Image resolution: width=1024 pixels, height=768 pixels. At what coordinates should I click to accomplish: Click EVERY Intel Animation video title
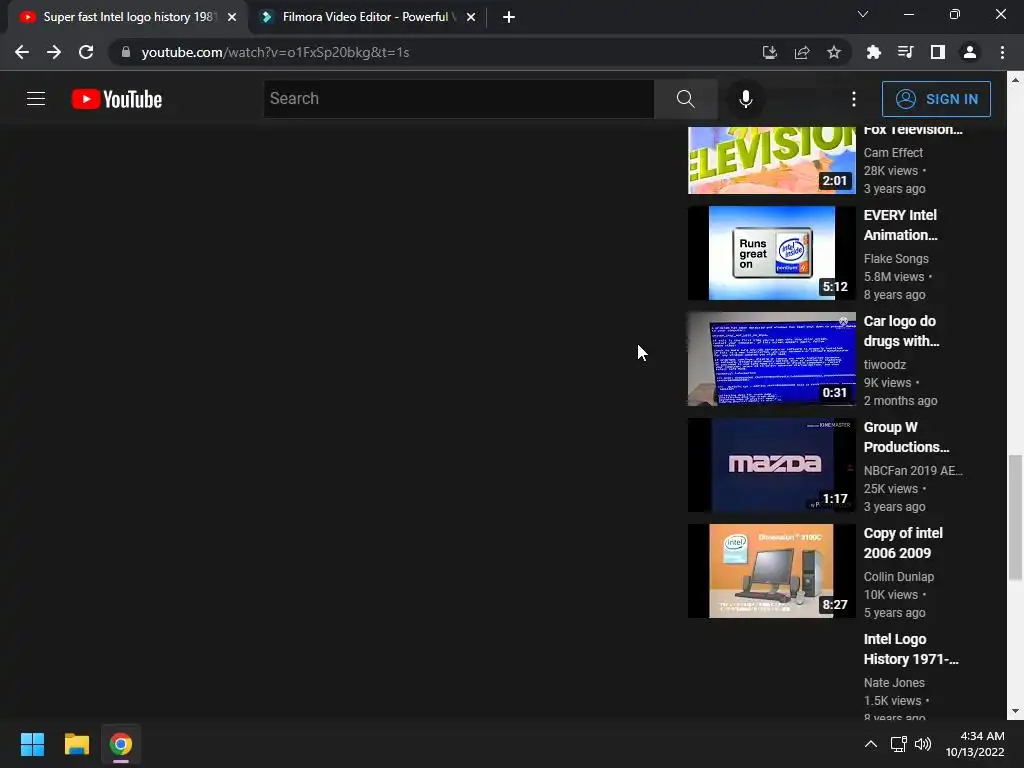coord(901,225)
